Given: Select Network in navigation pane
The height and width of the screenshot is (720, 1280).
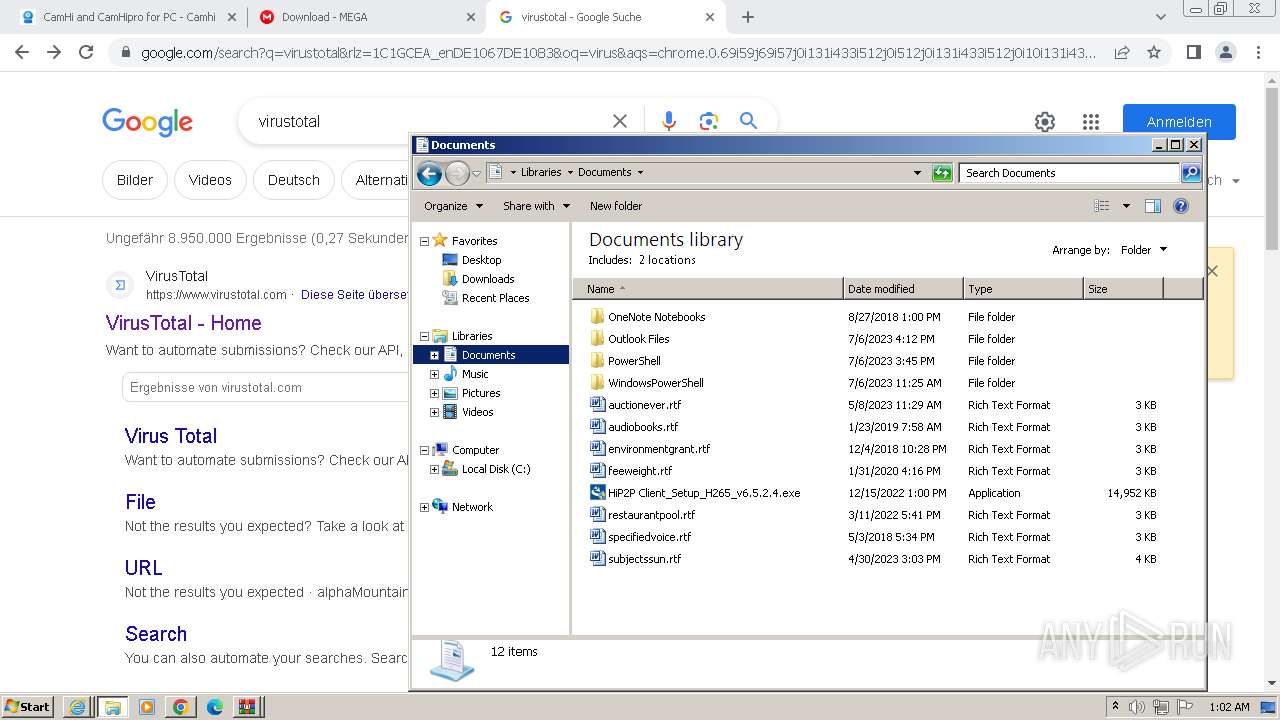Looking at the screenshot, I should click(472, 507).
